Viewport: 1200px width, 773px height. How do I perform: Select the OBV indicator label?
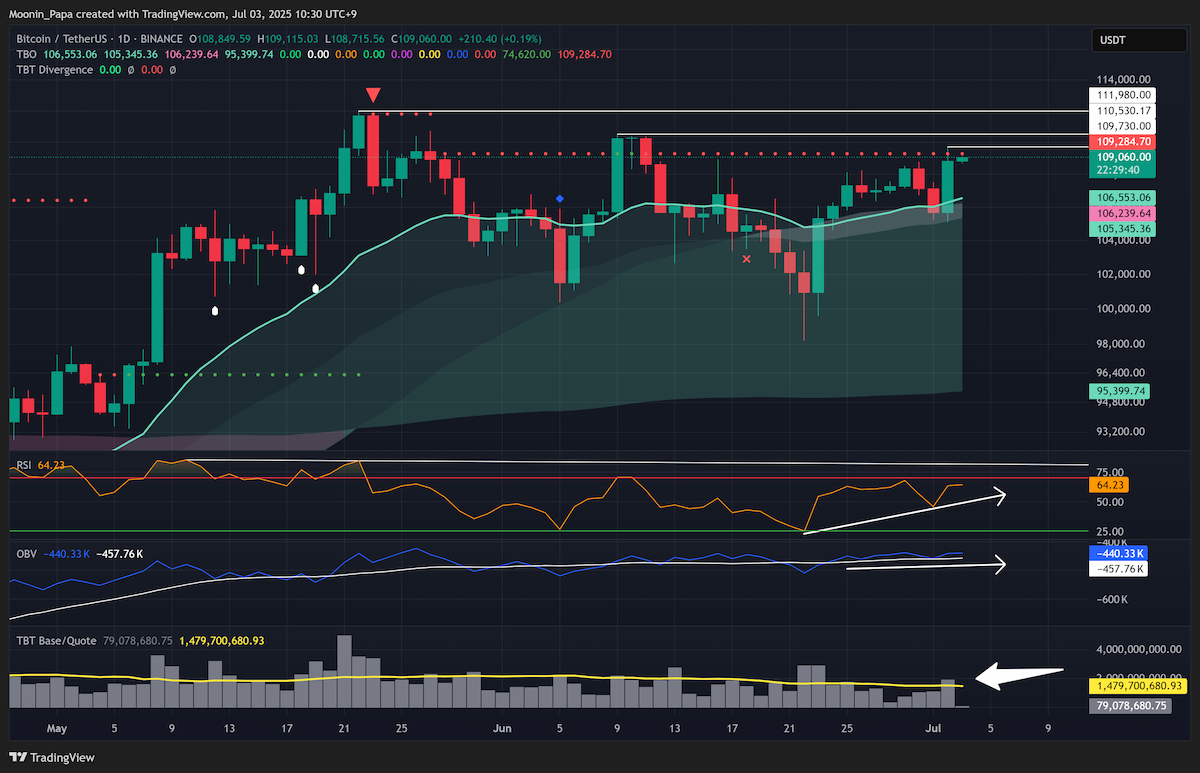pyautogui.click(x=26, y=553)
